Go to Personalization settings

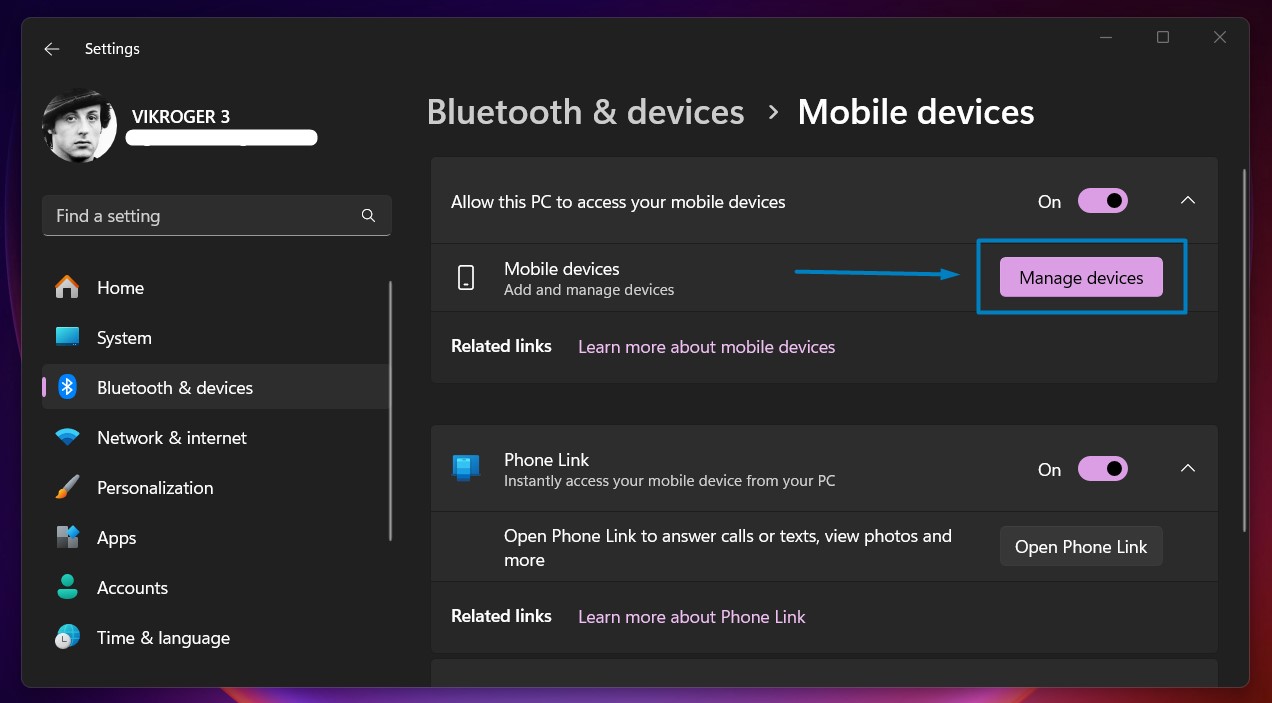[x=215, y=488]
